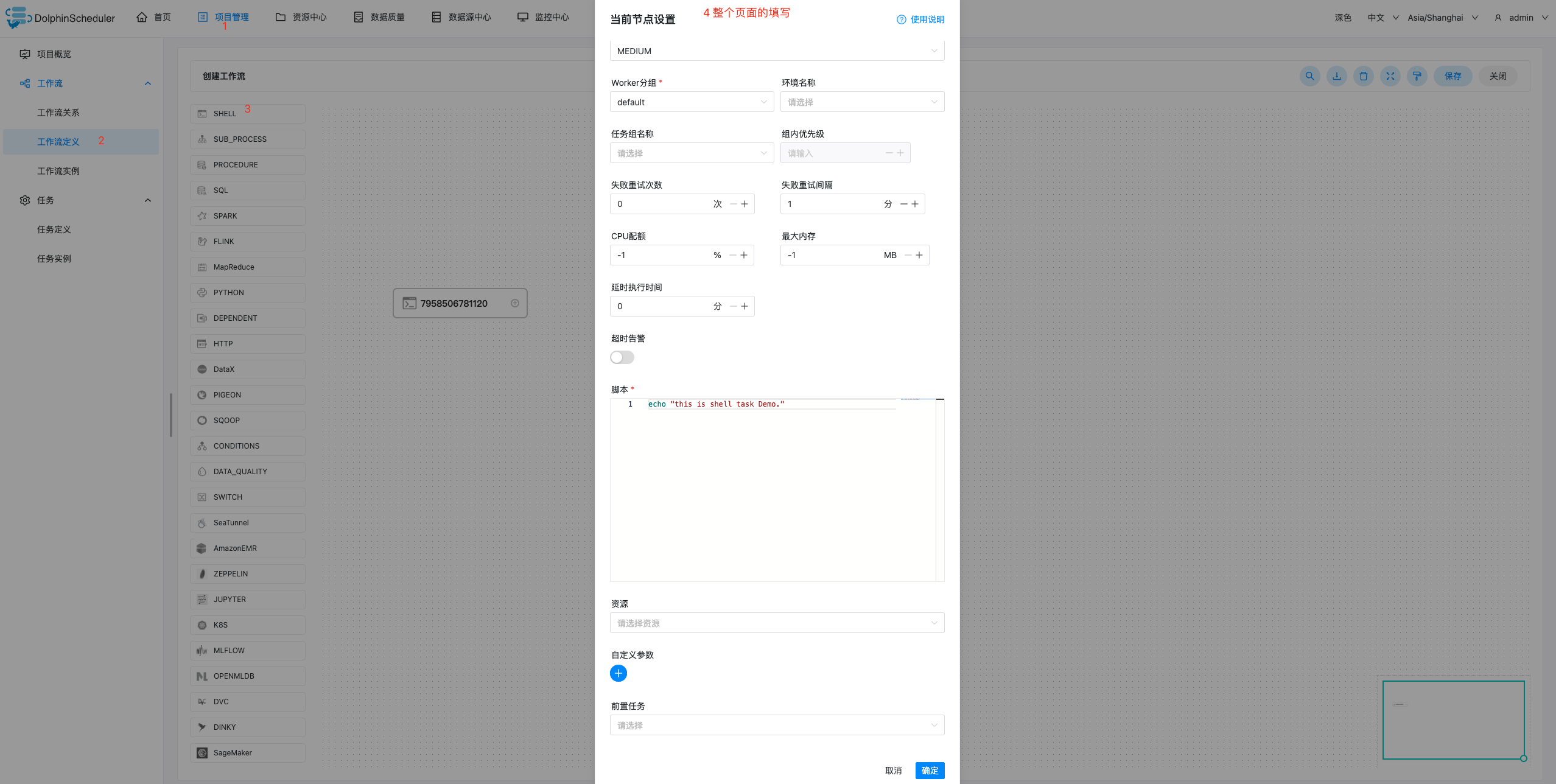Screen dimensions: 1556x784
Task: Click the delete trash icon in toolbar
Action: (x=1363, y=76)
